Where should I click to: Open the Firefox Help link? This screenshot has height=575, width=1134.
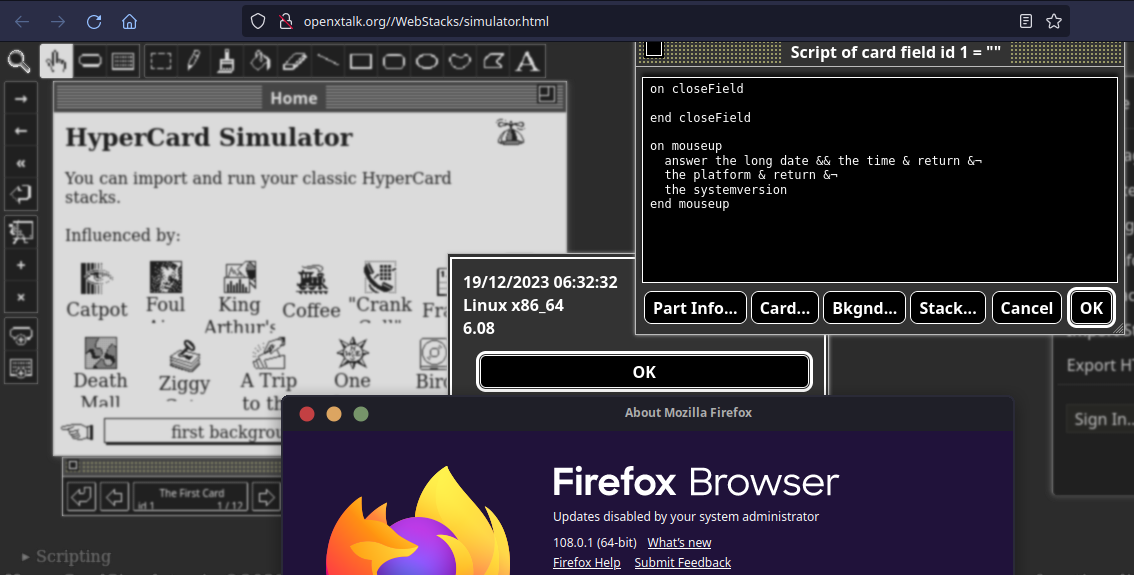587,563
